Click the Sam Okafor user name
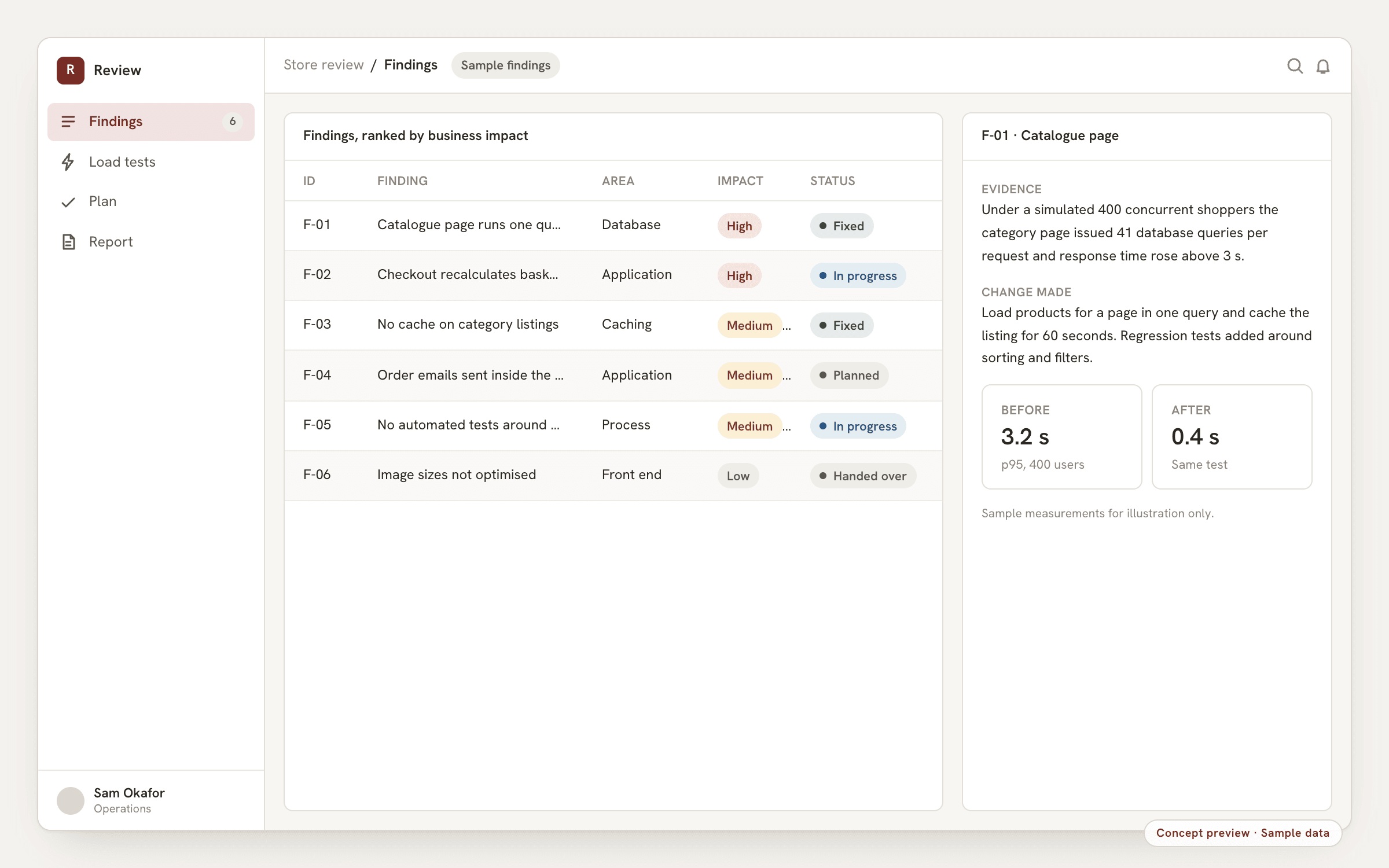 (129, 793)
